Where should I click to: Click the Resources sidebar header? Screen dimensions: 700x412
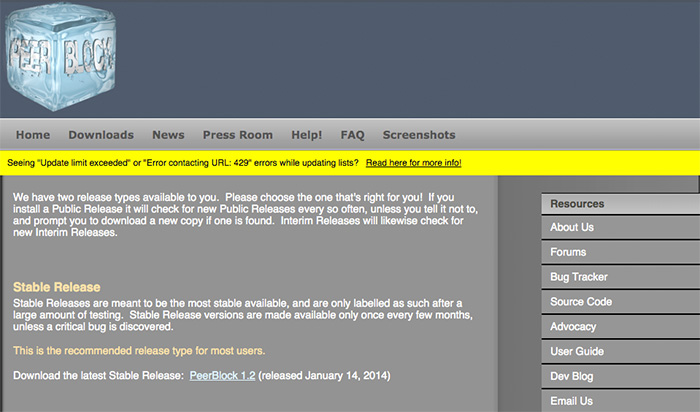click(621, 204)
